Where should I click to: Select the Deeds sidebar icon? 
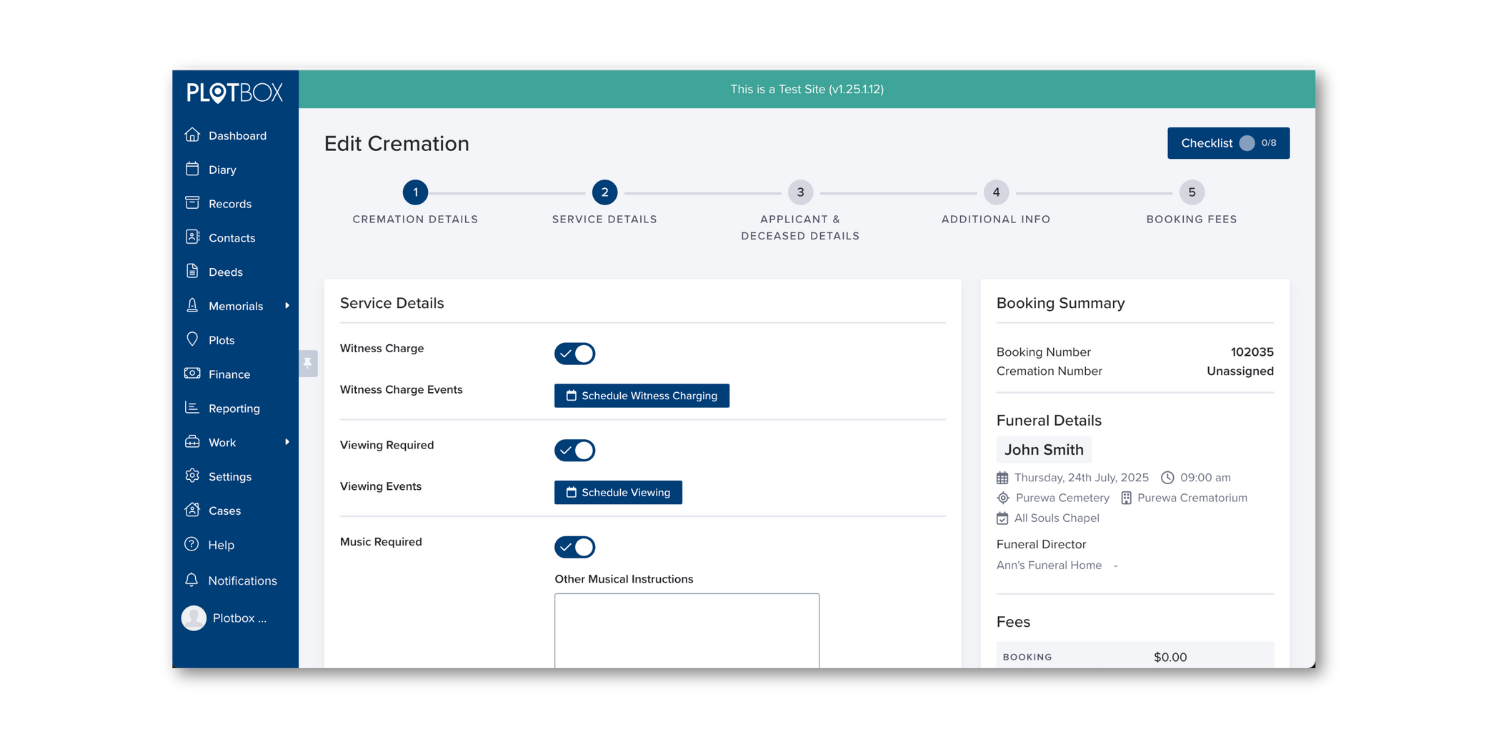coord(194,271)
